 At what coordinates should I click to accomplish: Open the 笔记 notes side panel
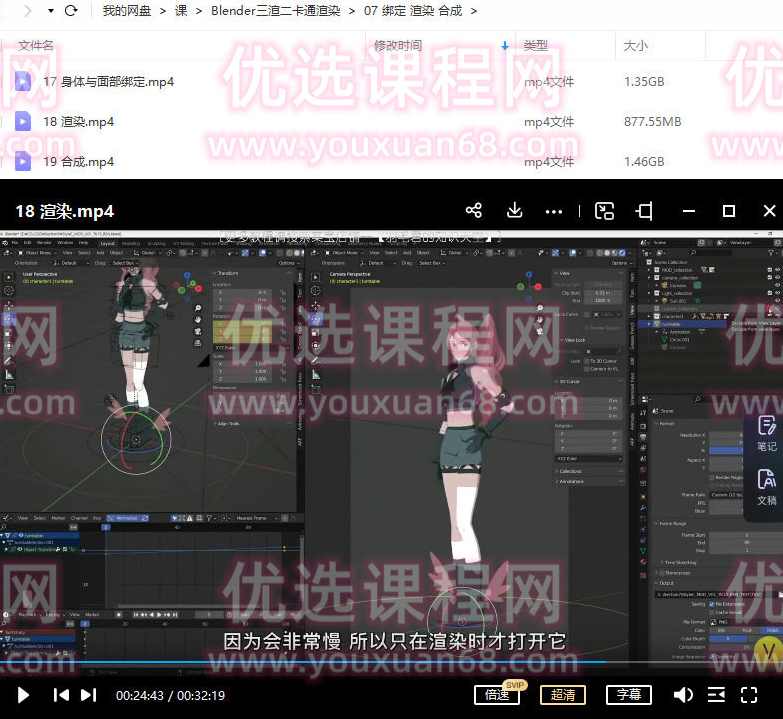(x=767, y=434)
